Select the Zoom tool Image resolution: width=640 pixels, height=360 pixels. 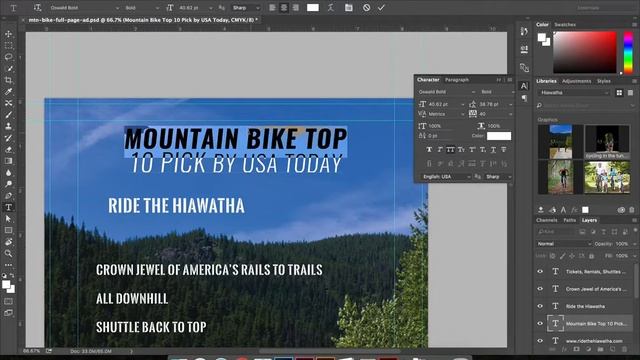click(8, 253)
